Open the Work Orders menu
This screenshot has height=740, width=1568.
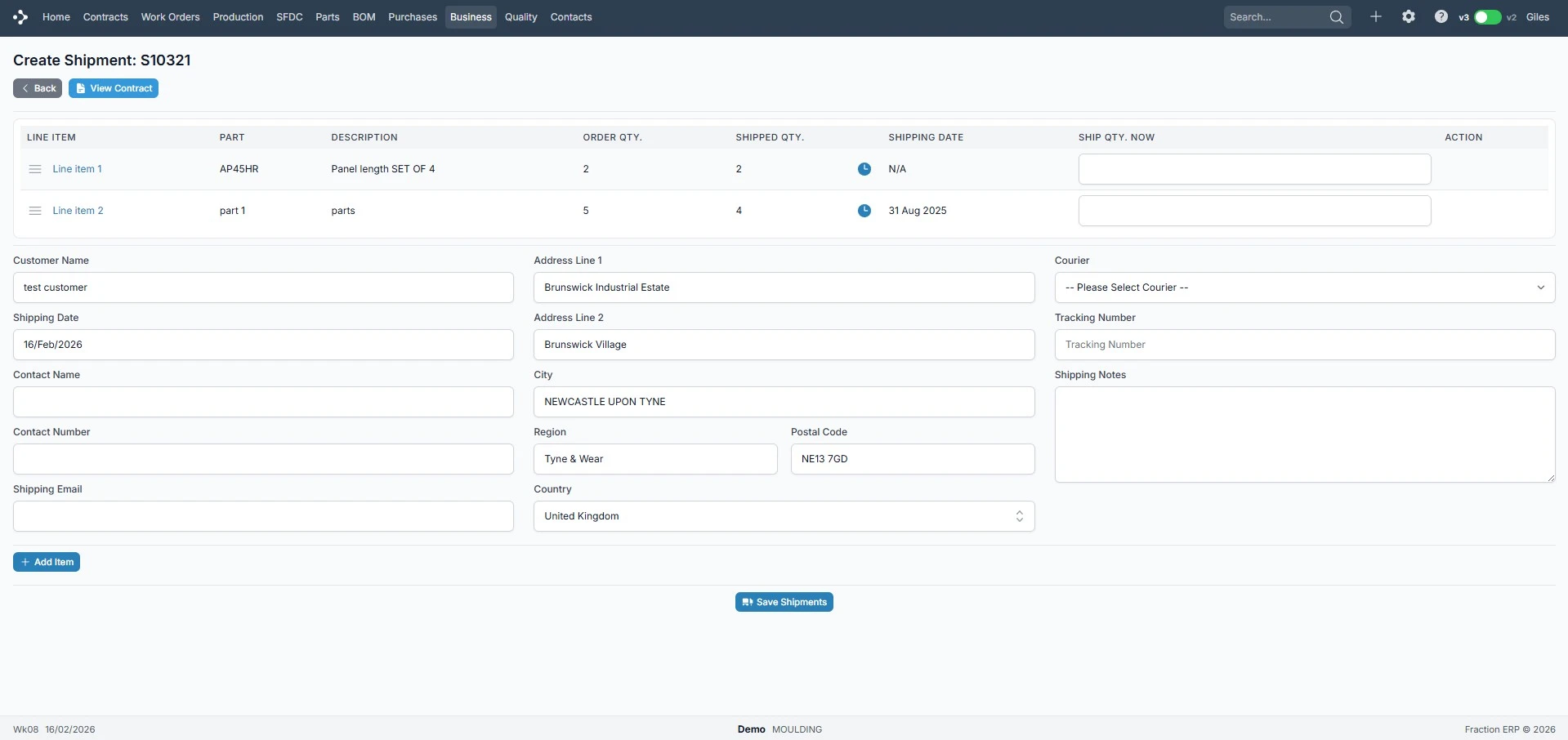170,17
